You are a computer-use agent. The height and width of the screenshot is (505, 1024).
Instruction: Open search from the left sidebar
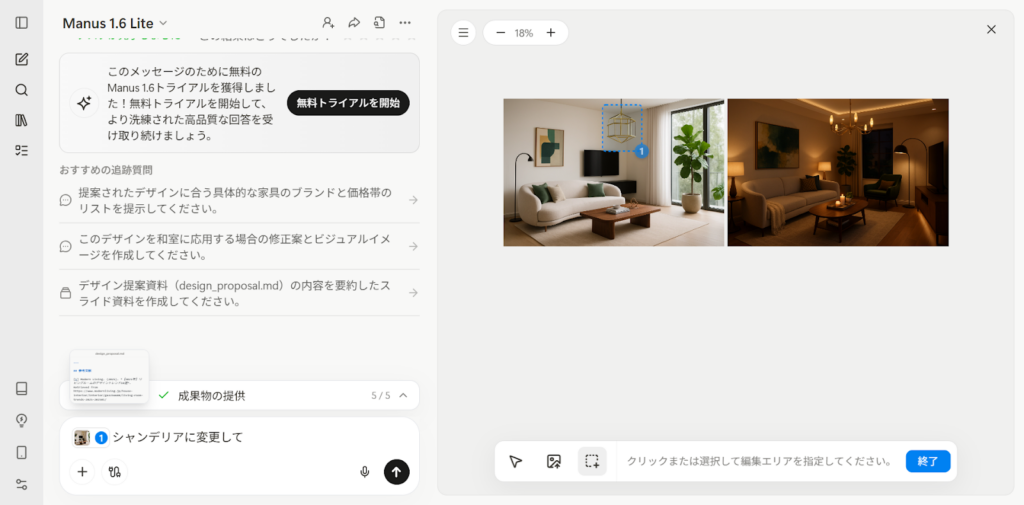22,90
